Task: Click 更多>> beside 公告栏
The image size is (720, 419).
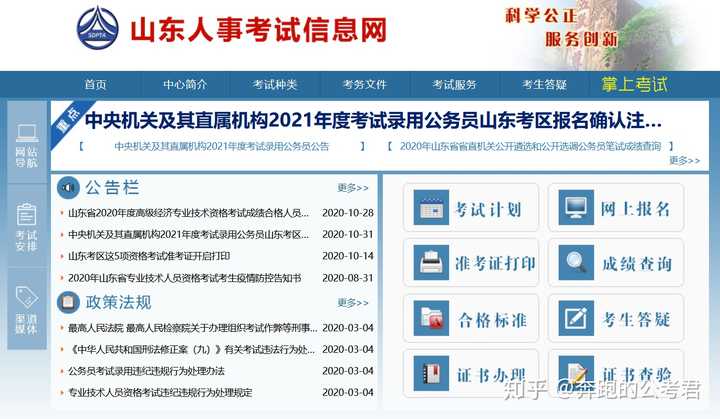Action: pyautogui.click(x=353, y=188)
